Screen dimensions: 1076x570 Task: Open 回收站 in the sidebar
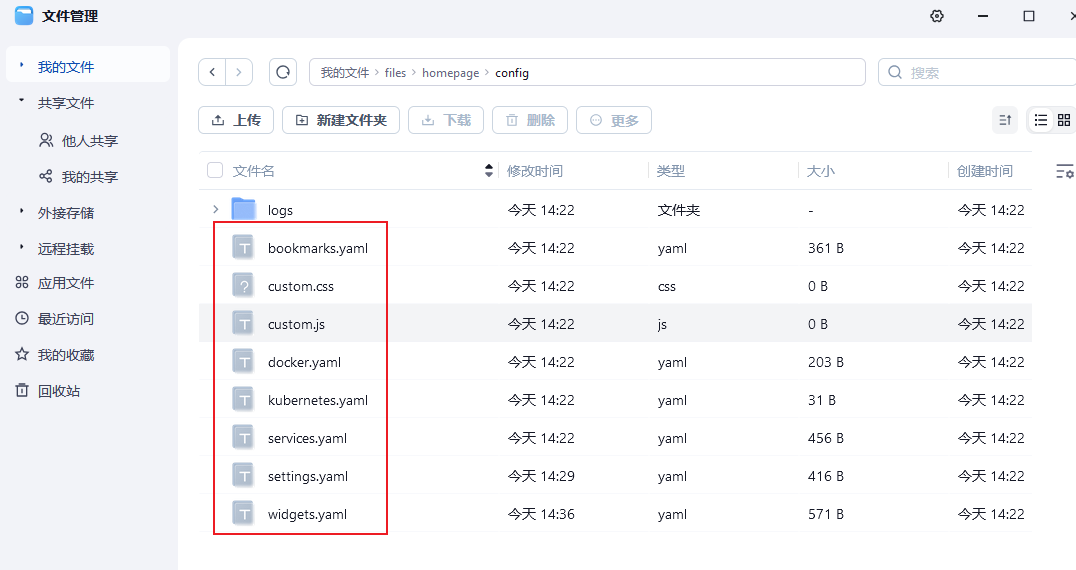click(58, 391)
